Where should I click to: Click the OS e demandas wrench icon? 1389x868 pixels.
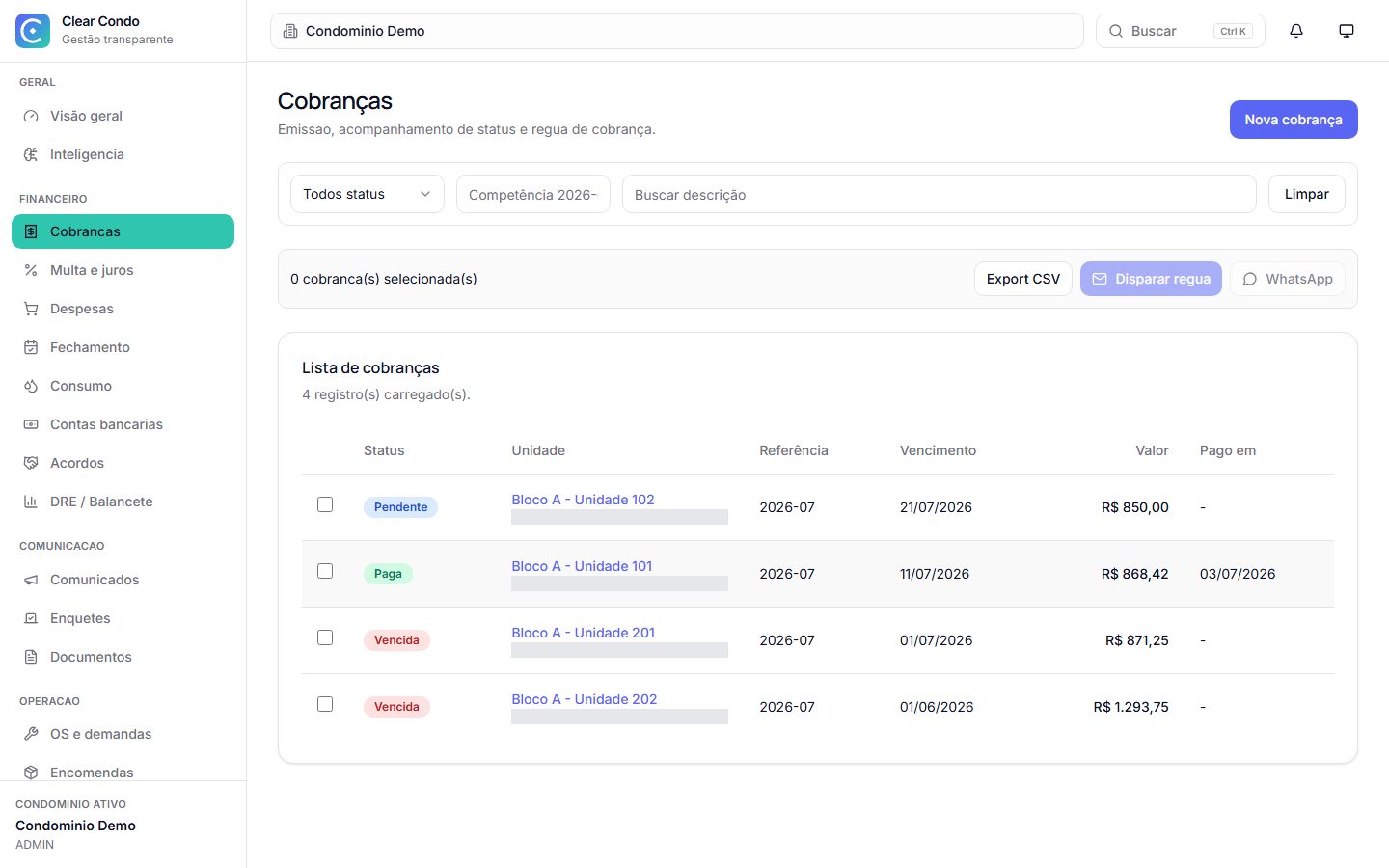31,734
